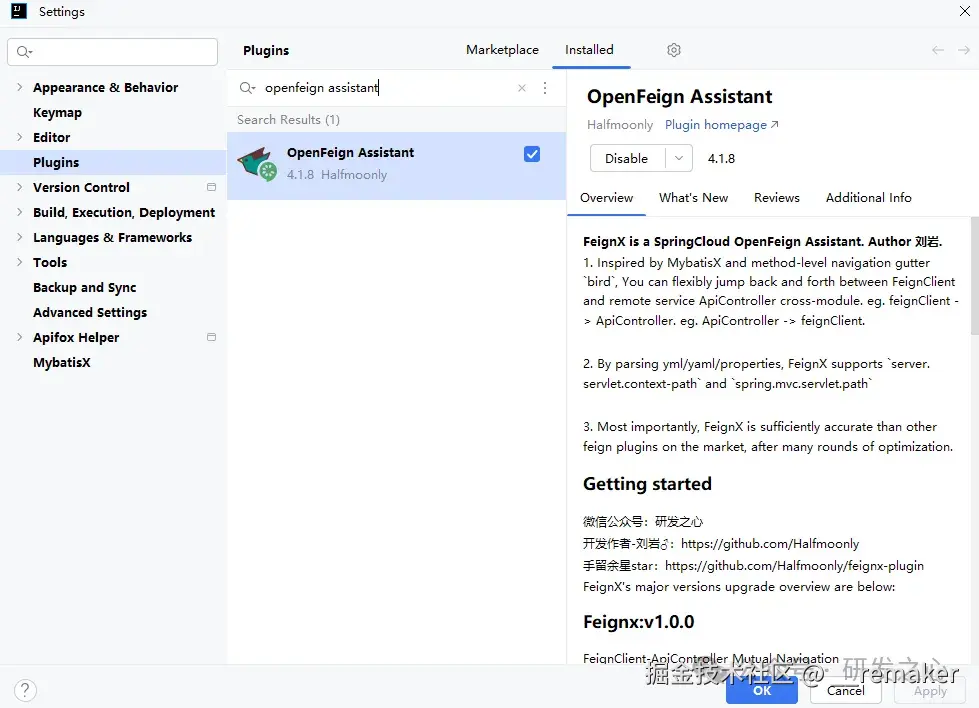
Task: Click the 4.1.8 version label beside Disable
Action: click(721, 159)
